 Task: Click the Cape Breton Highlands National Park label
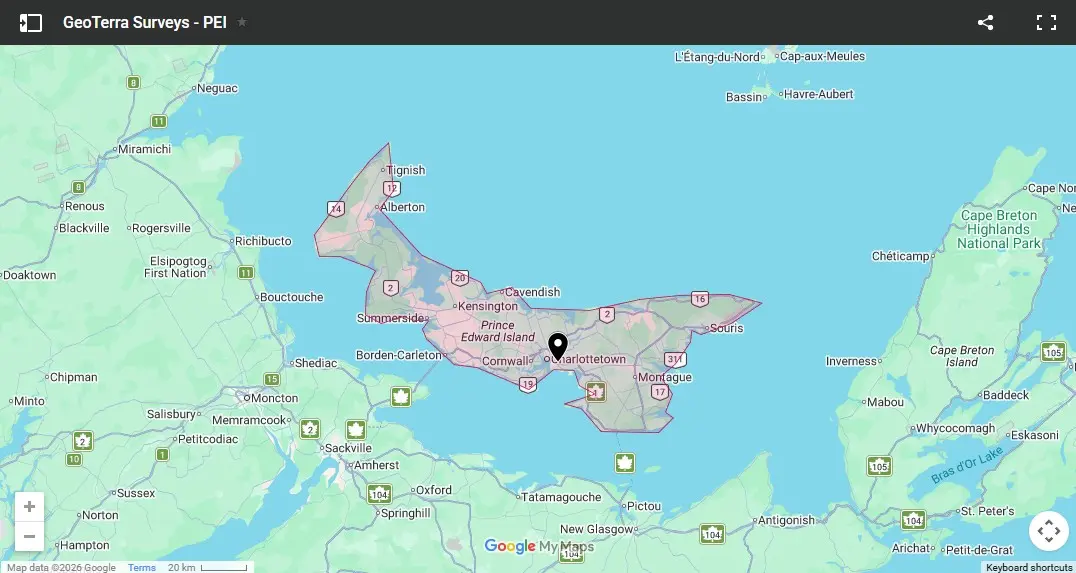point(999,229)
